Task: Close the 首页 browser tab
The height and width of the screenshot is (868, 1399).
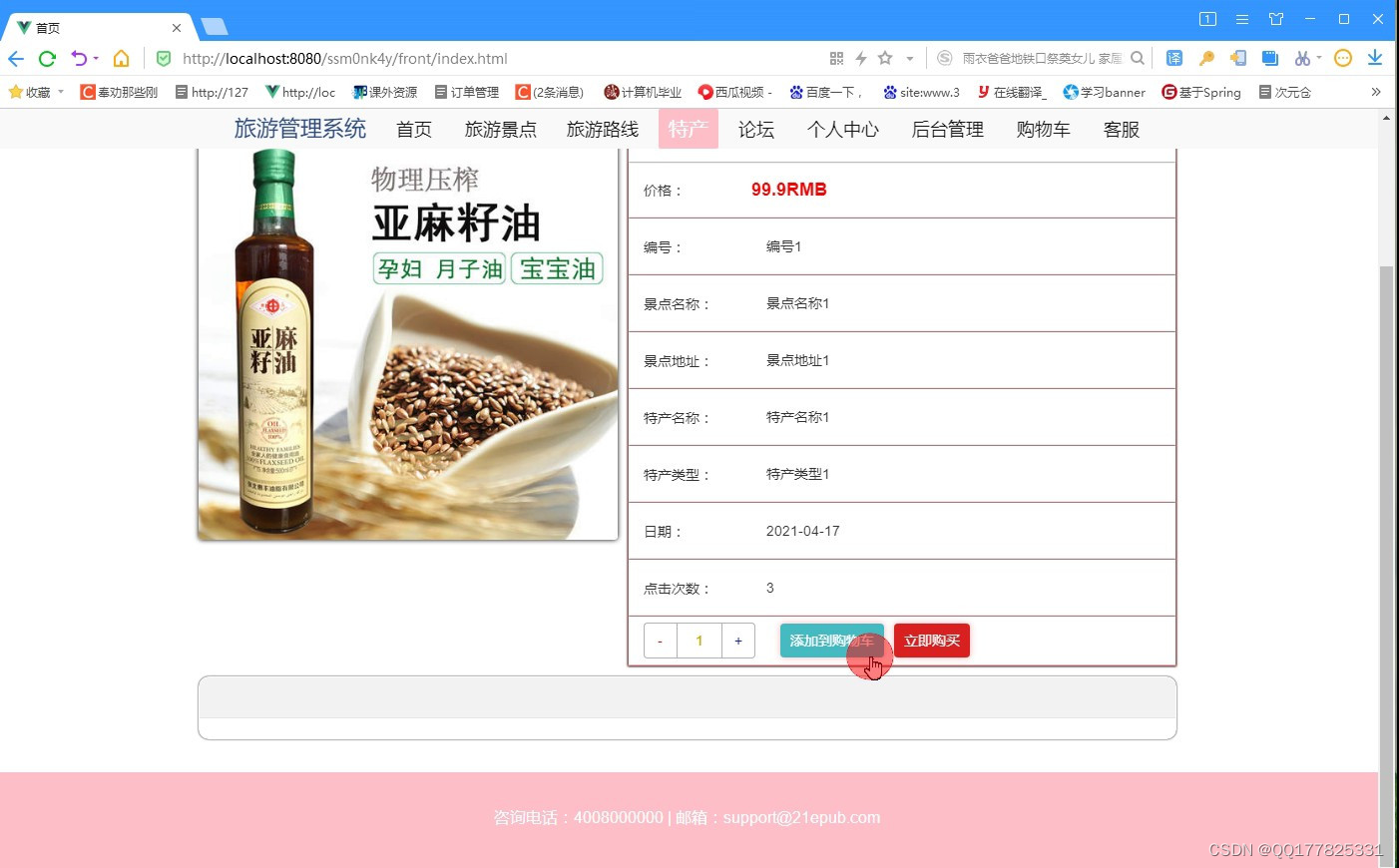Action: (177, 28)
